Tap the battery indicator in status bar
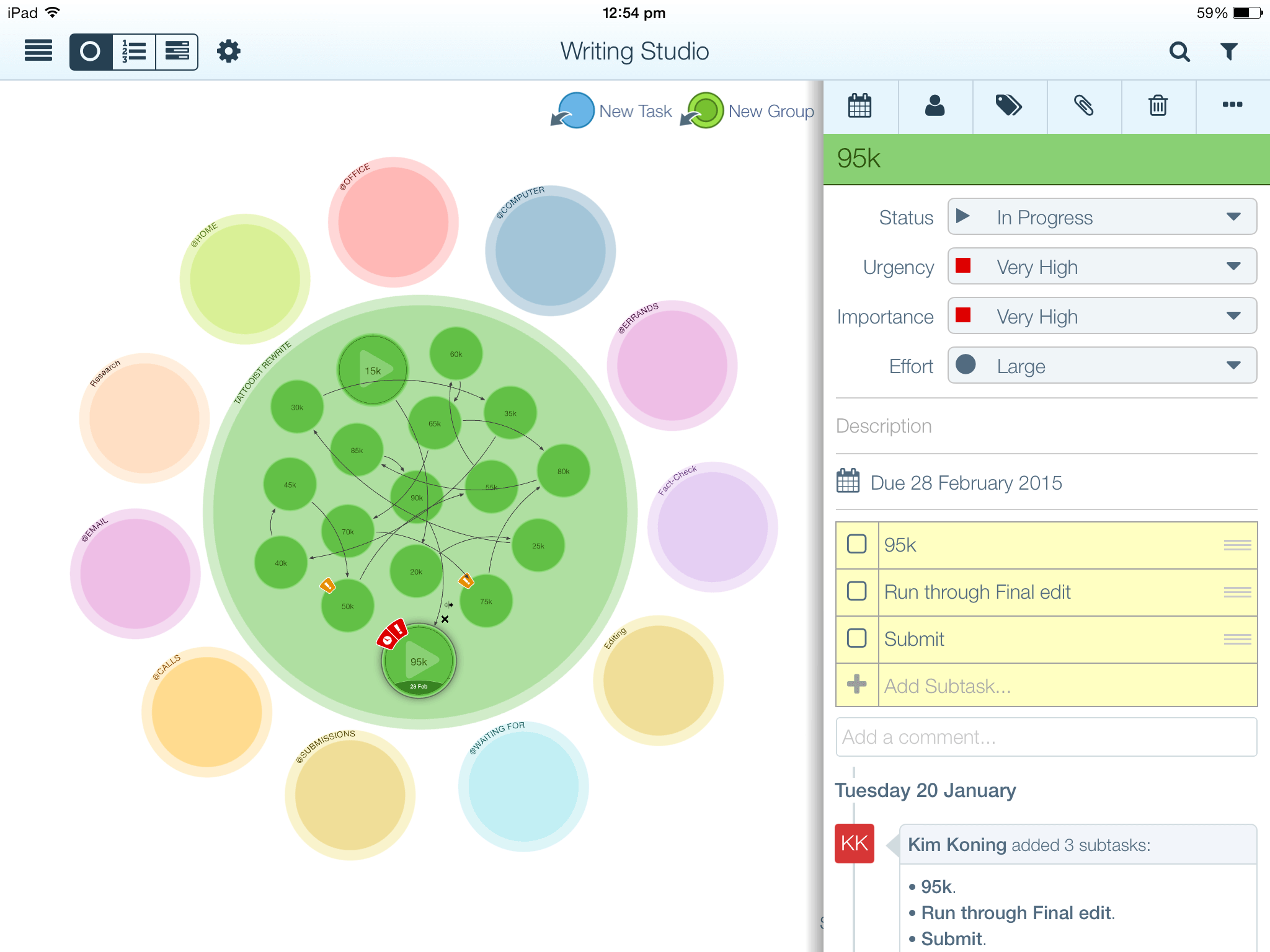 point(1247,12)
